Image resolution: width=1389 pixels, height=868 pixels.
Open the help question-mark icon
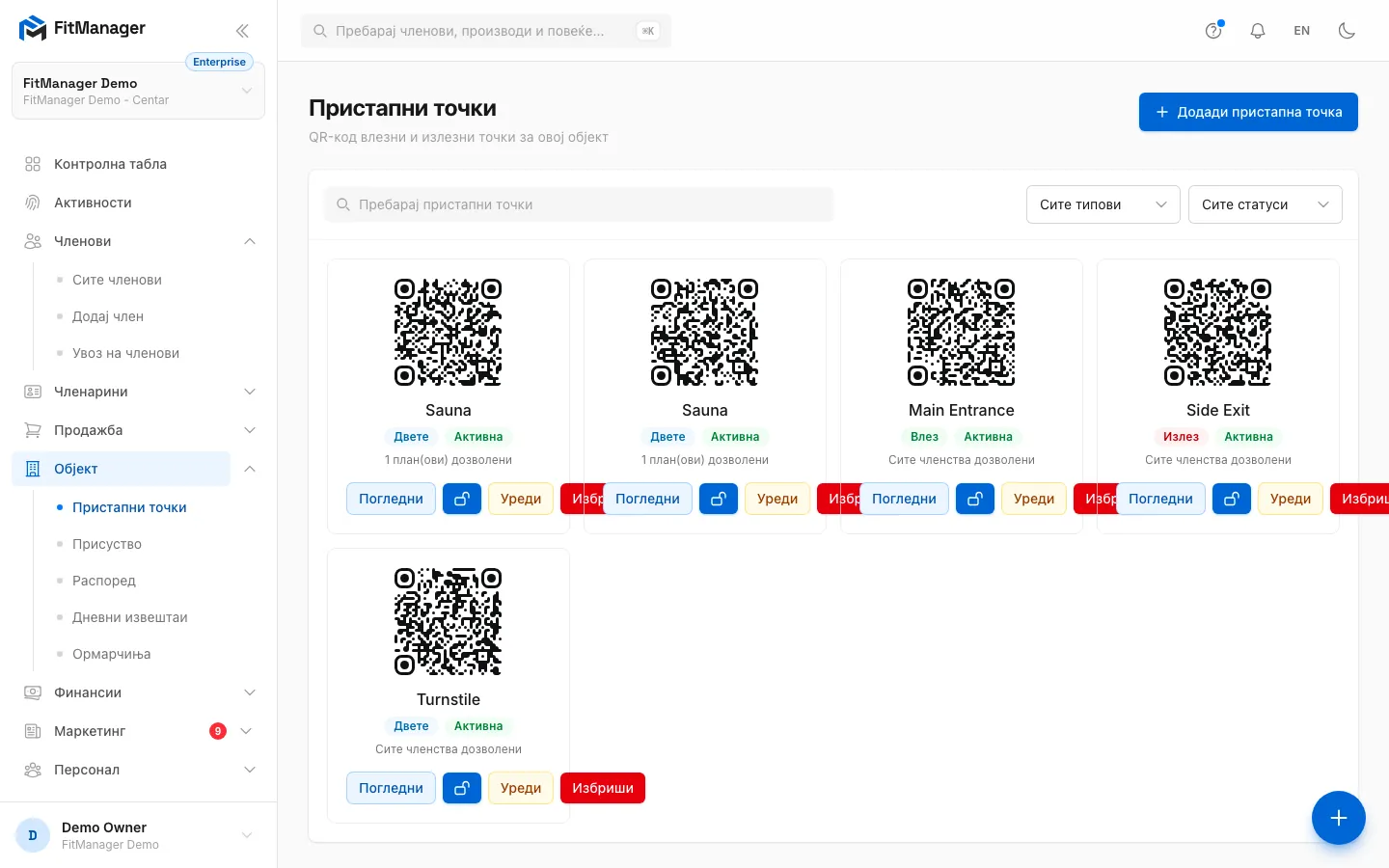1213,30
